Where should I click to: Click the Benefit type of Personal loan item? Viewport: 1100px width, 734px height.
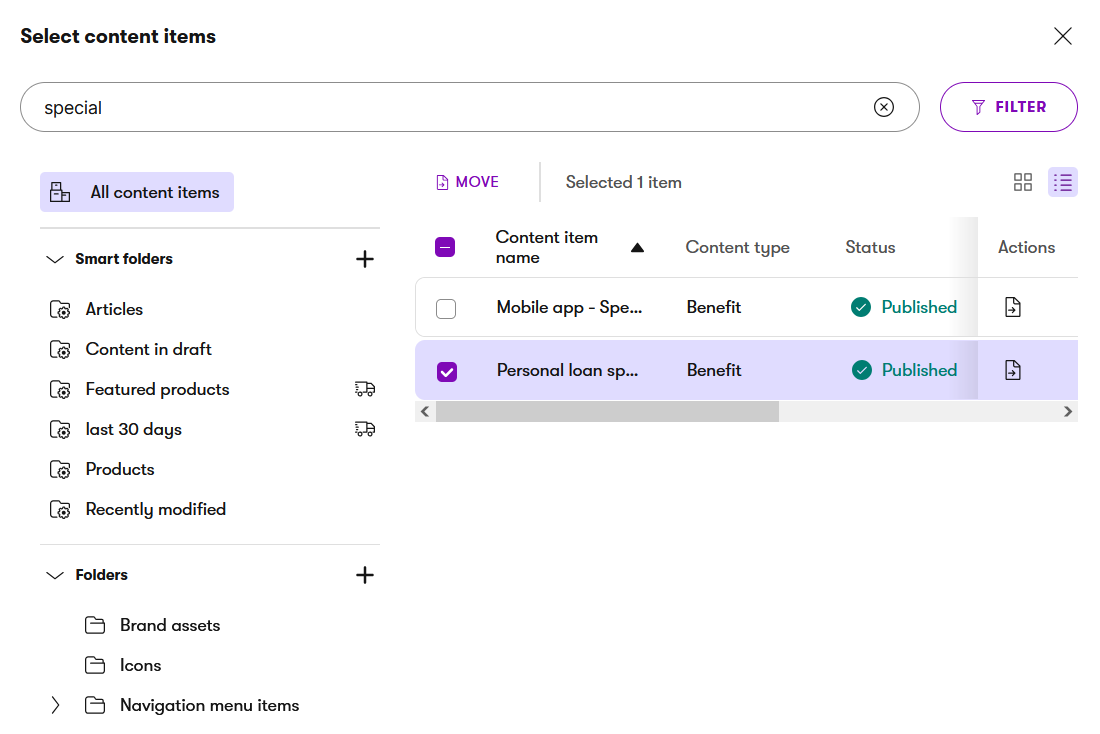(x=713, y=370)
